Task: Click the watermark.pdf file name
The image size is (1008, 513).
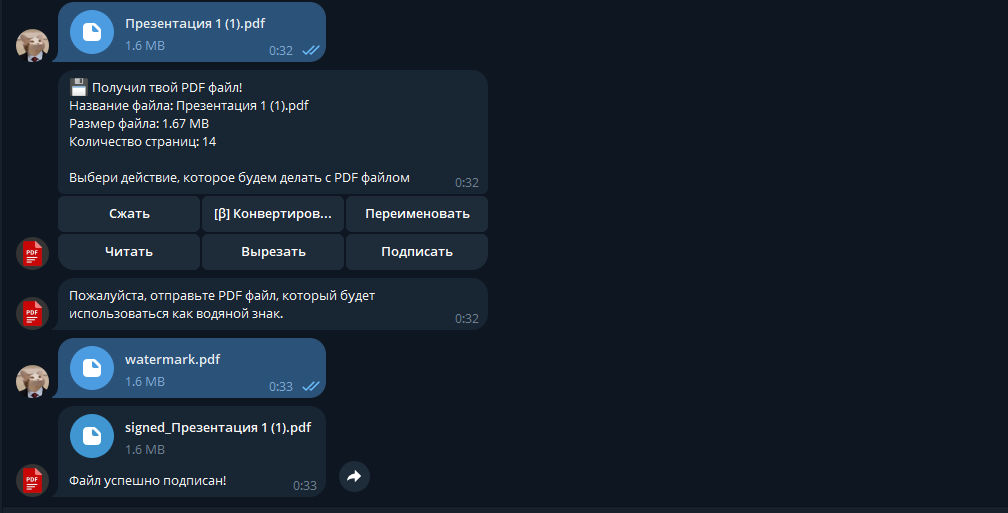Action: point(172,359)
